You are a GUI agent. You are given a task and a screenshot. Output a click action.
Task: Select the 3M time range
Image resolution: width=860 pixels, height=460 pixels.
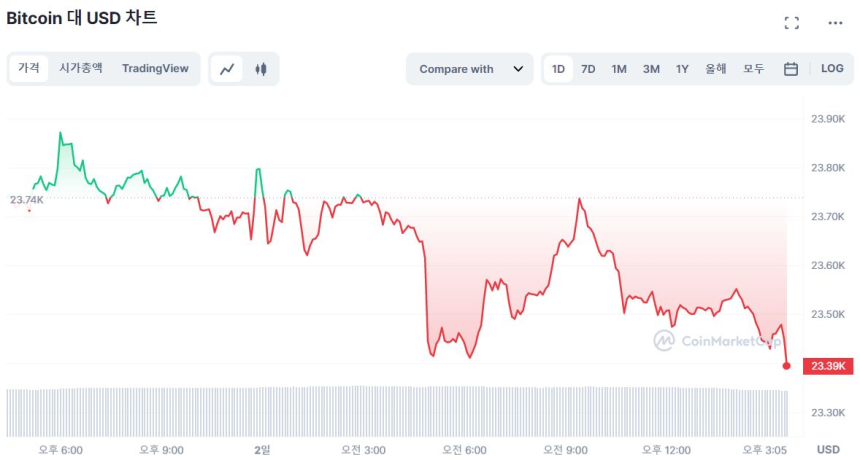651,69
